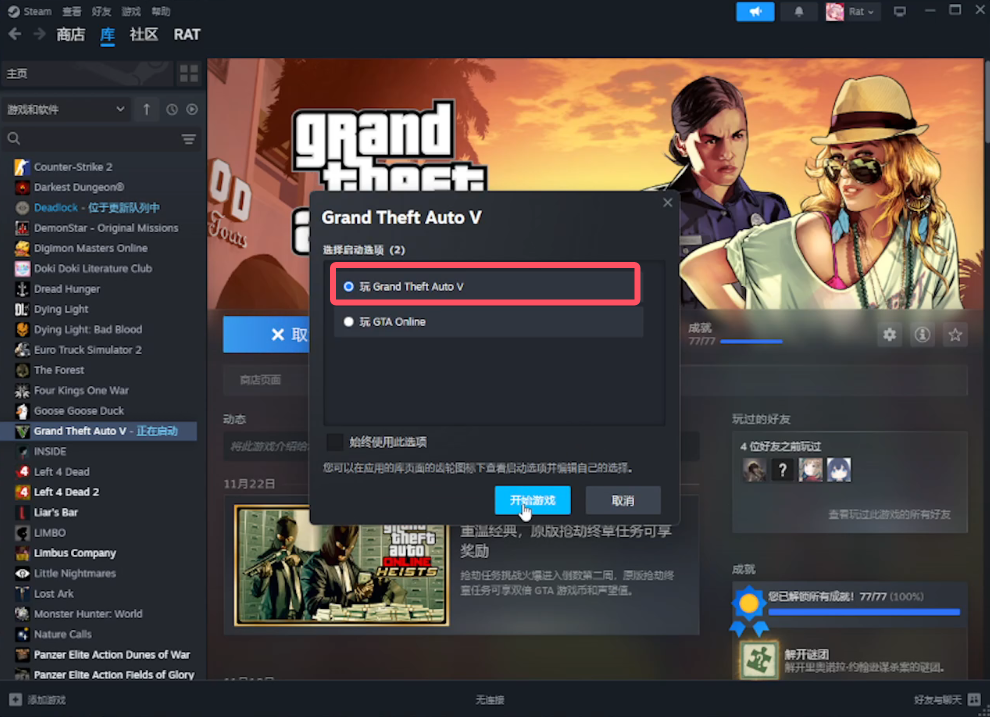Viewport: 990px width, 717px height.
Task: Click the add game plus icon
Action: pos(15,699)
